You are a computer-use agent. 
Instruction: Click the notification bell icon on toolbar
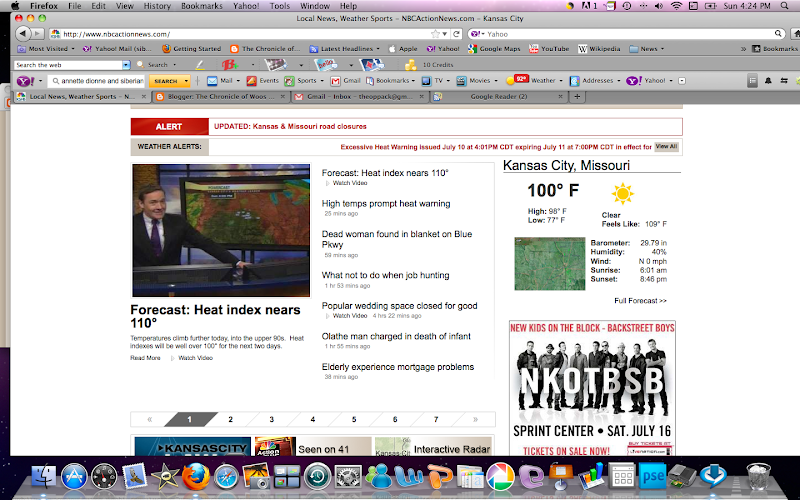768,81
